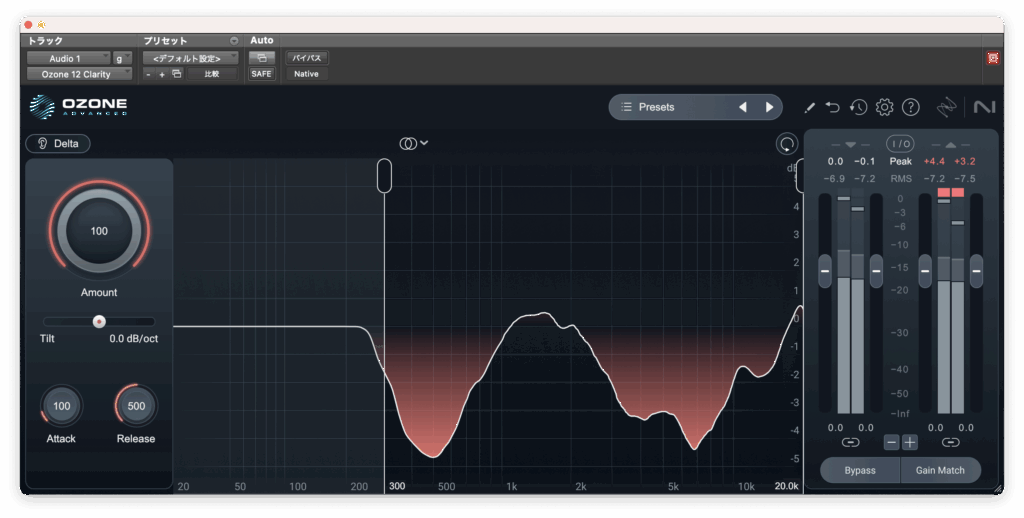The image size is (1024, 518).
Task: Open the Ozone settings gear
Action: [884, 107]
